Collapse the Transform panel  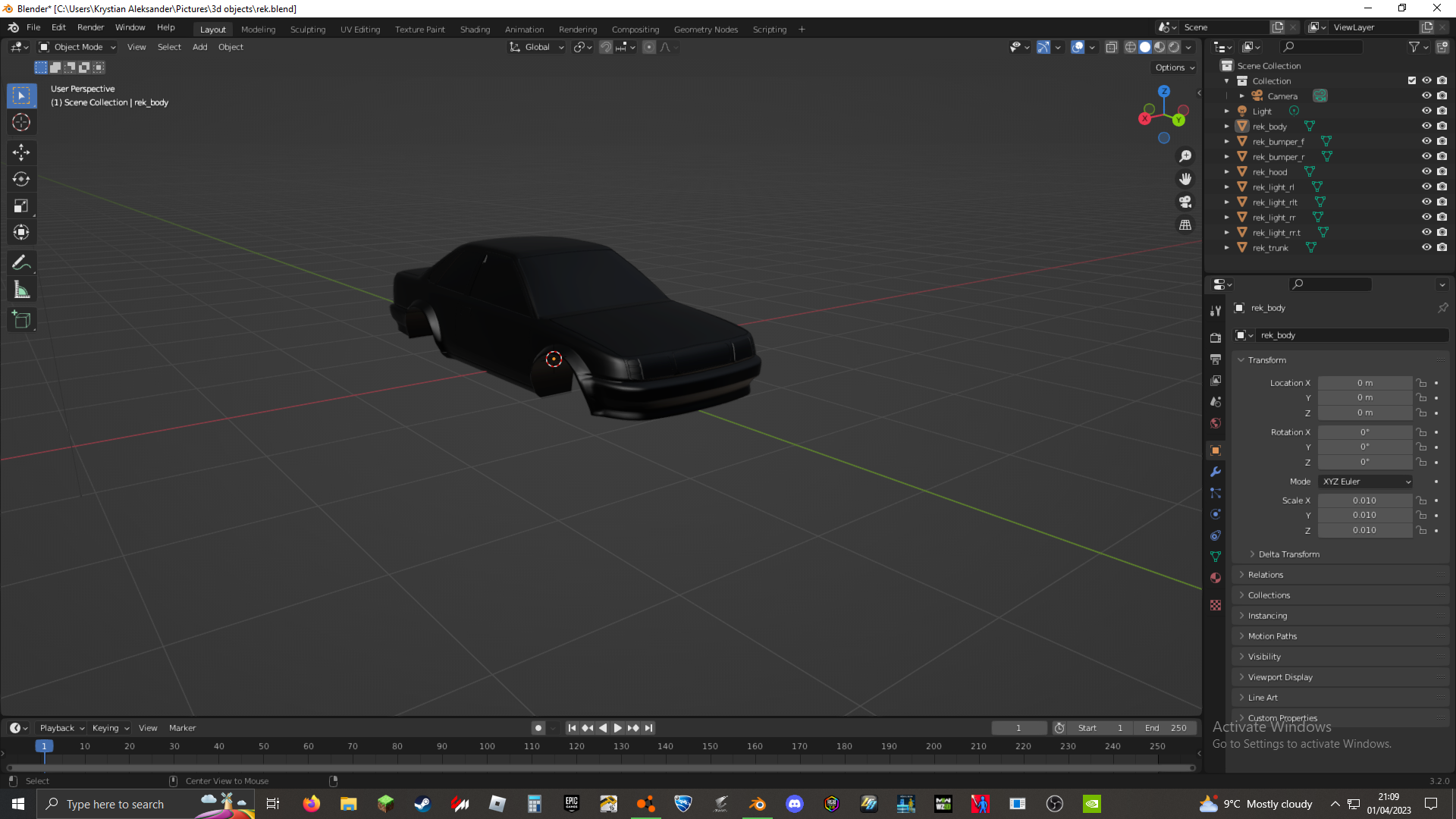[1267, 360]
